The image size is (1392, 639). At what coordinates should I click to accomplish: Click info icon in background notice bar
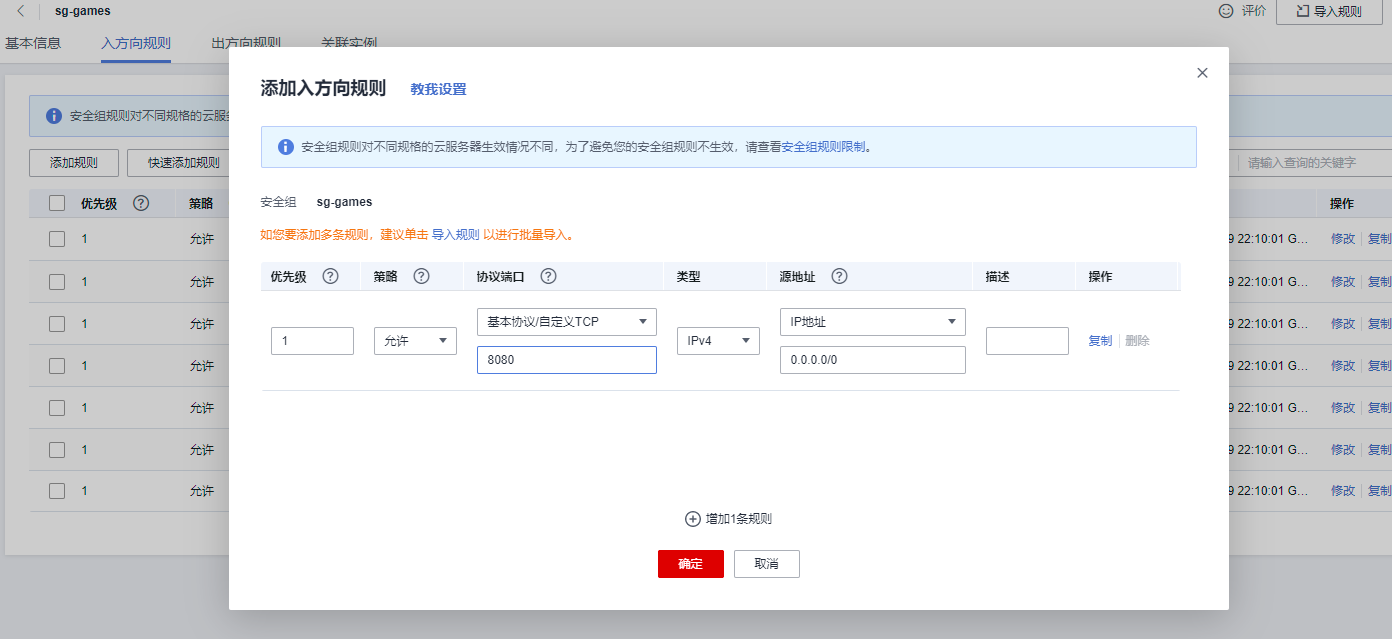point(54,116)
